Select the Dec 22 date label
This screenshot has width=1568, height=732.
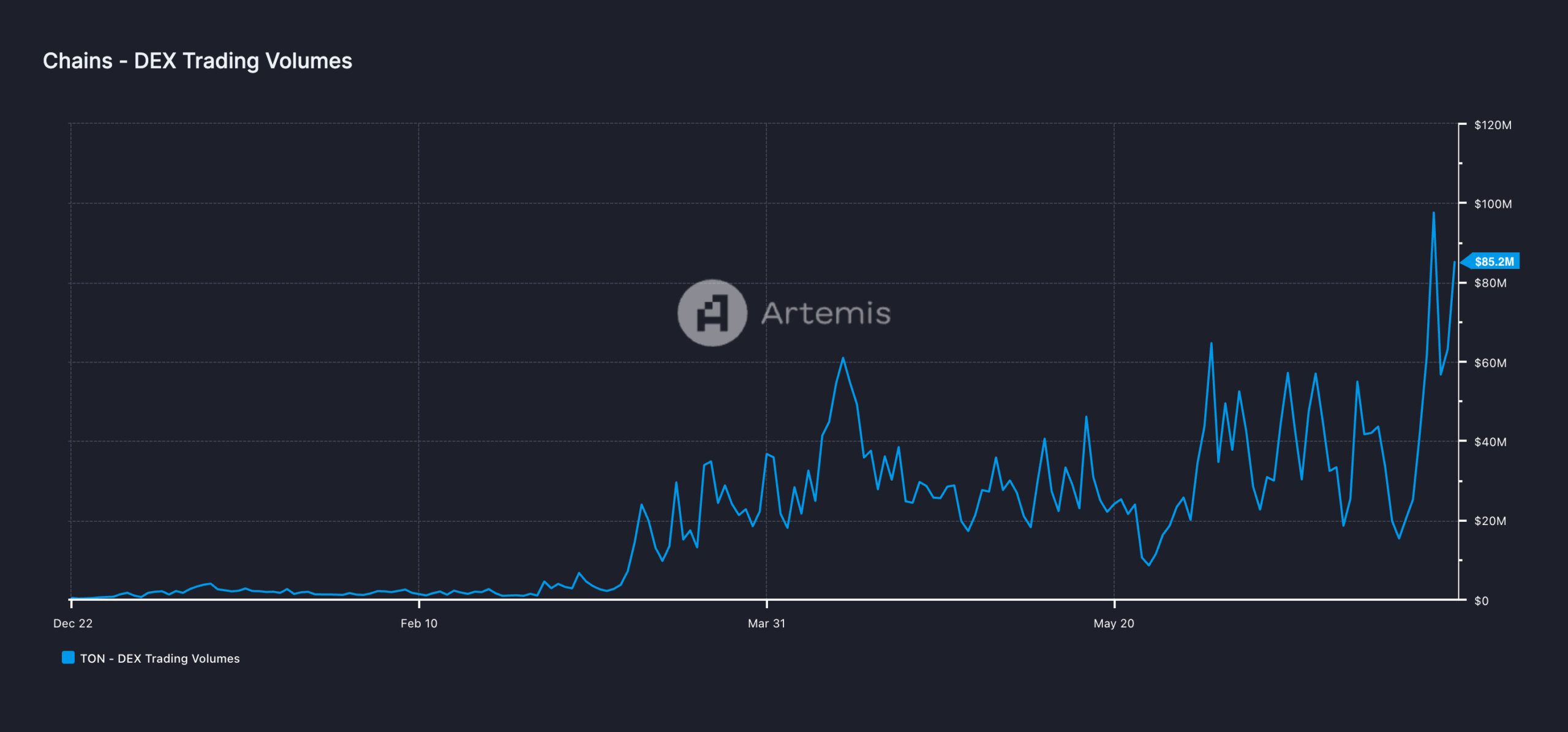[73, 624]
